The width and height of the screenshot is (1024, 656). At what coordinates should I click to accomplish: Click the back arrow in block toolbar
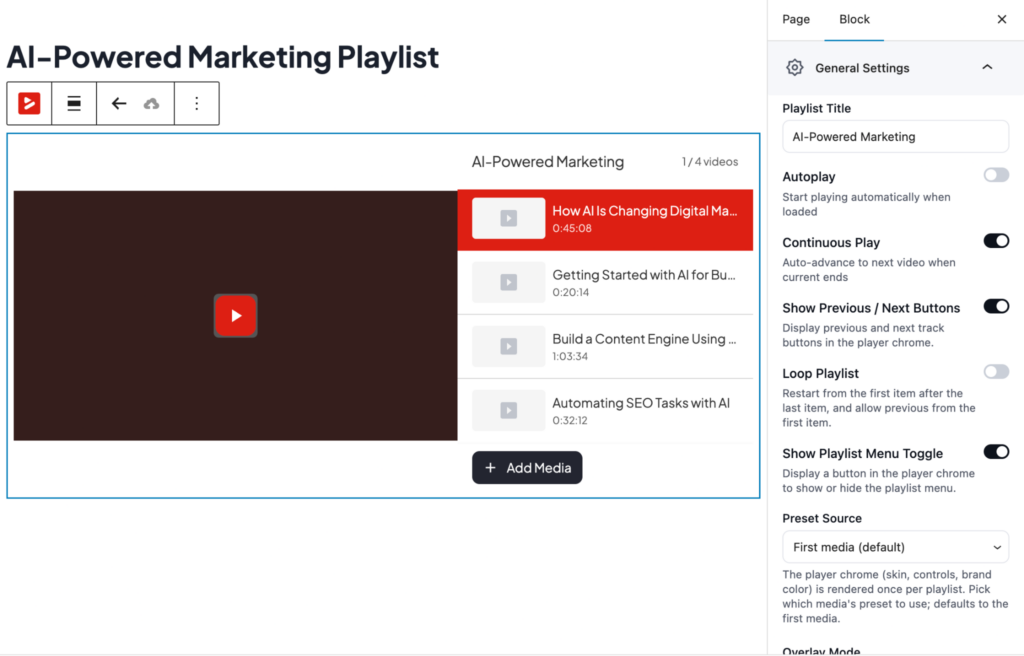[x=119, y=103]
